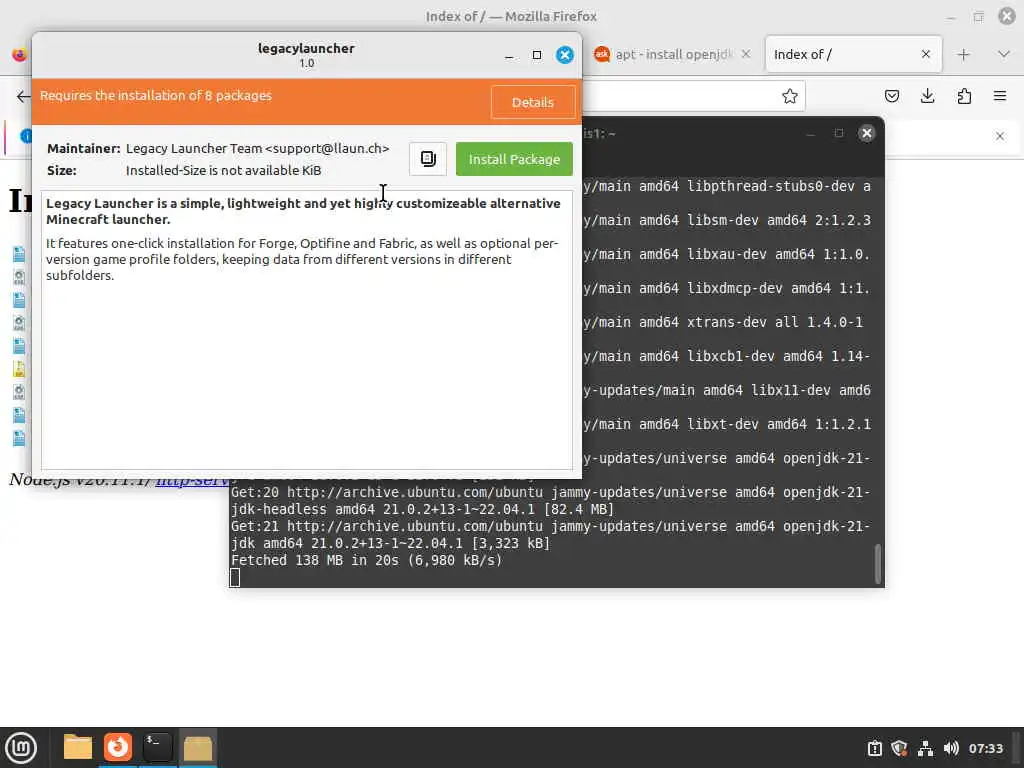Screen dimensions: 1024x768
Task: Click the libsm-dev terminal line
Action: [727, 220]
